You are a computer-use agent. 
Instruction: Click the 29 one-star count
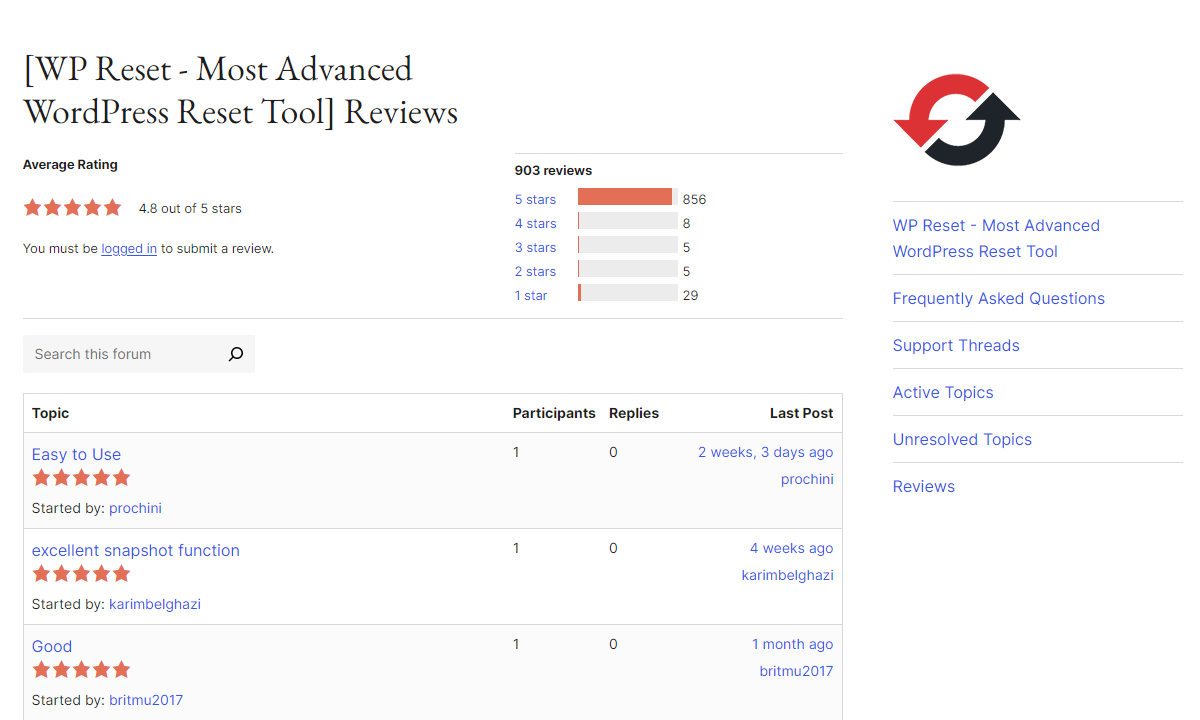690,295
